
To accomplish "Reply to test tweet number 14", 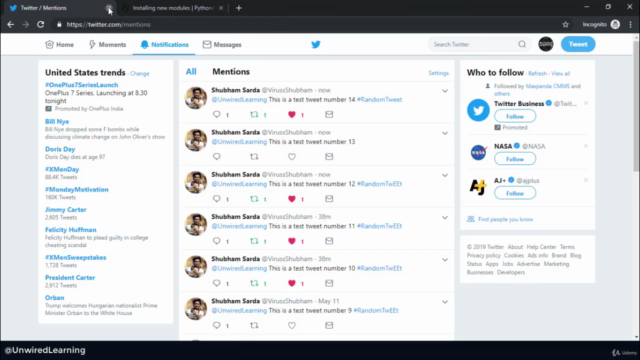I will click(x=217, y=114).
